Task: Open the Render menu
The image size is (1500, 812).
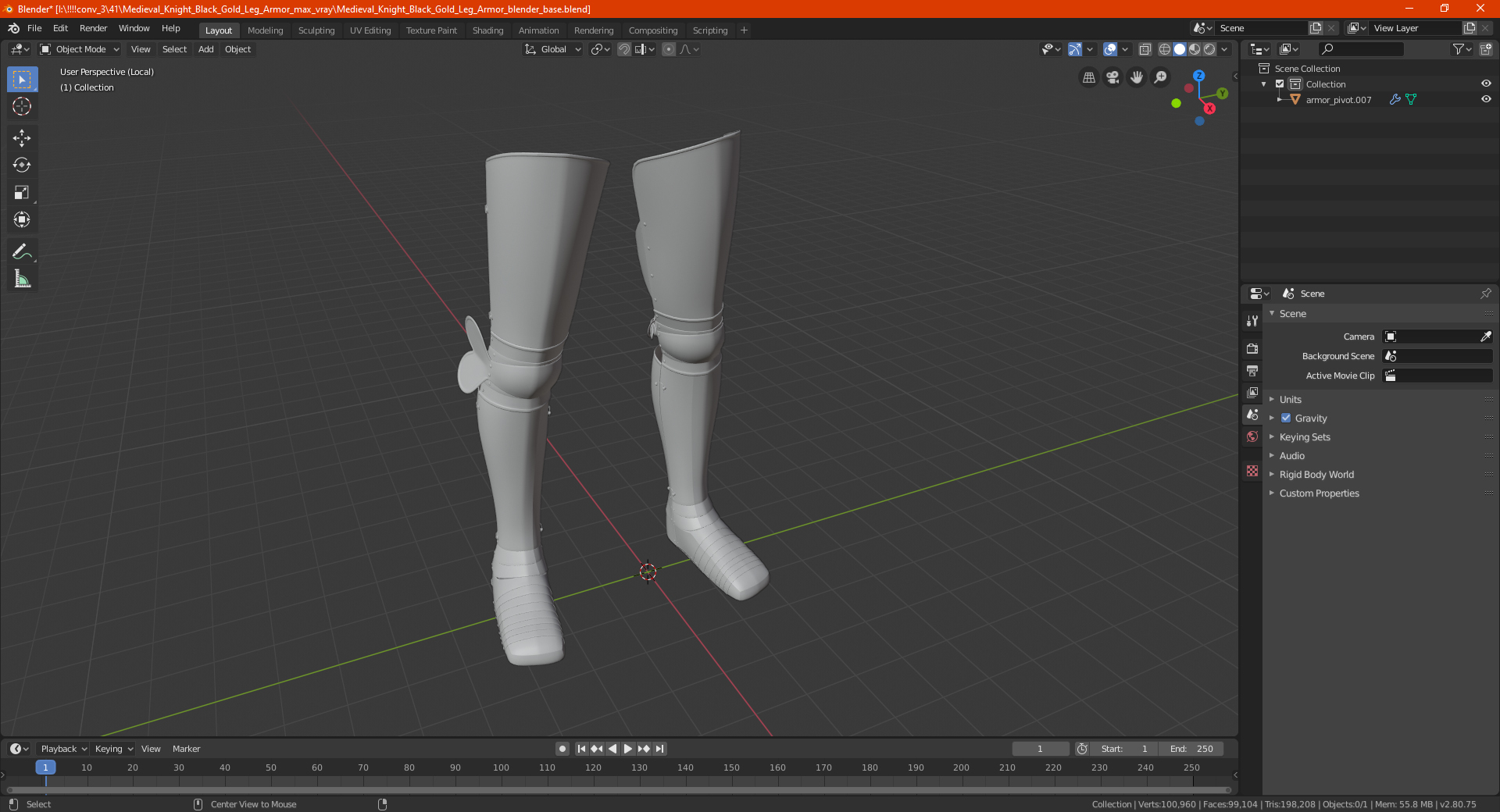Action: pyautogui.click(x=93, y=28)
